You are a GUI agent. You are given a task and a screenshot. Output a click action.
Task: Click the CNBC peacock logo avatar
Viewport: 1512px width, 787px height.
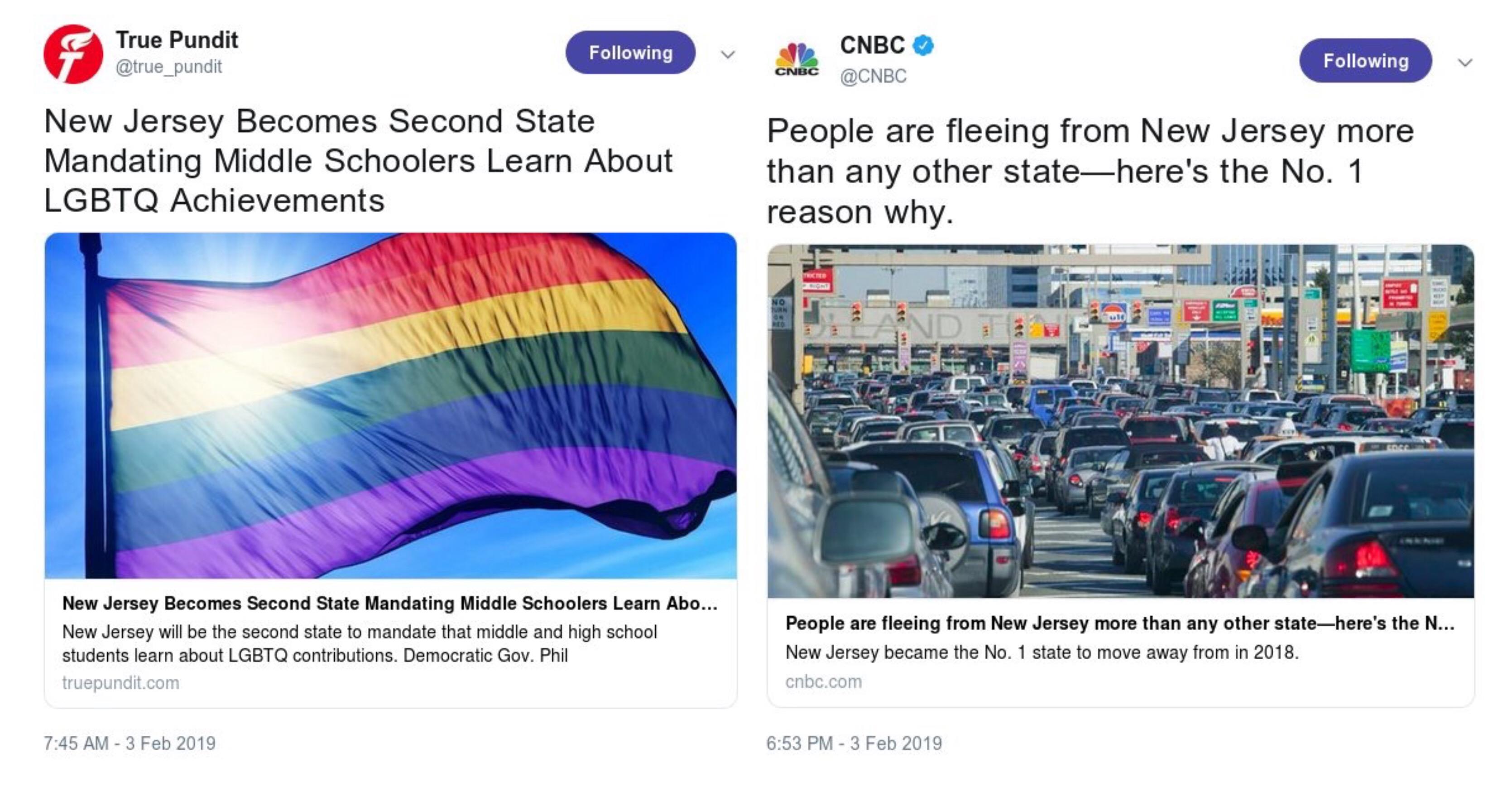(797, 60)
